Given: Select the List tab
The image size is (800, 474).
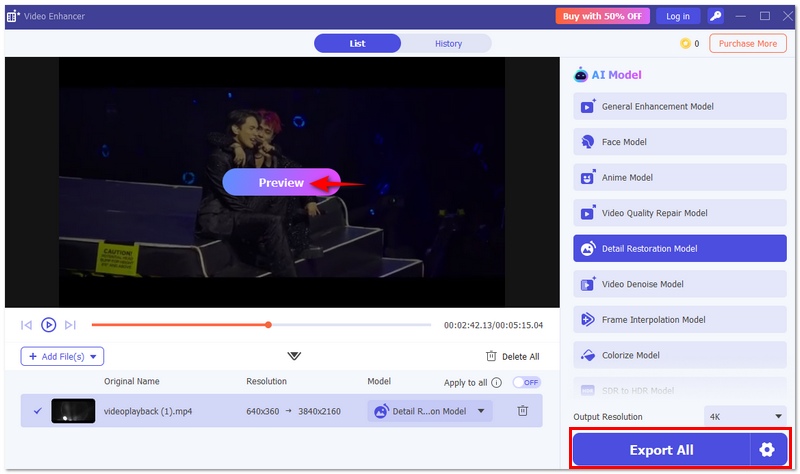Looking at the screenshot, I should click(x=357, y=44).
